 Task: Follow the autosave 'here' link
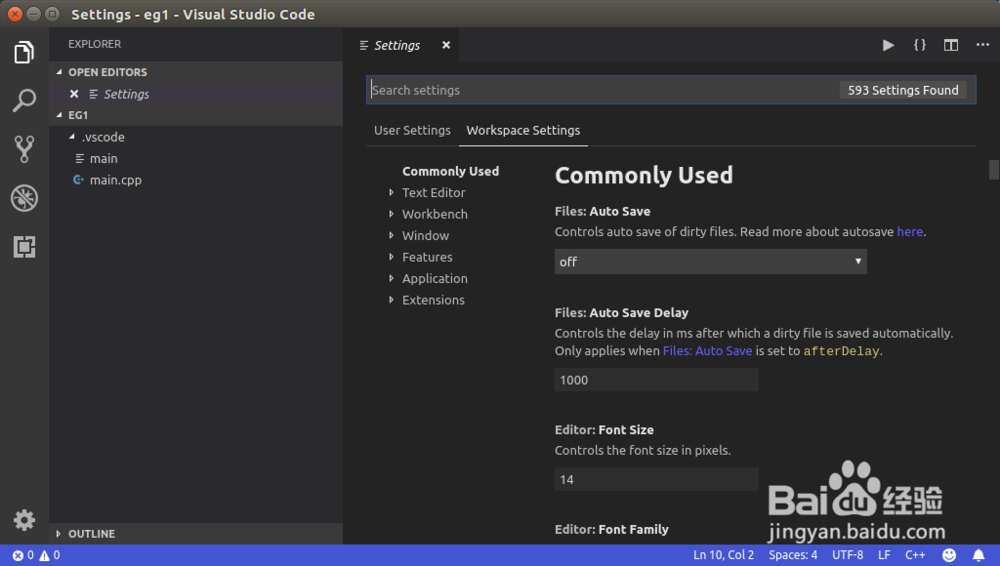click(x=910, y=232)
